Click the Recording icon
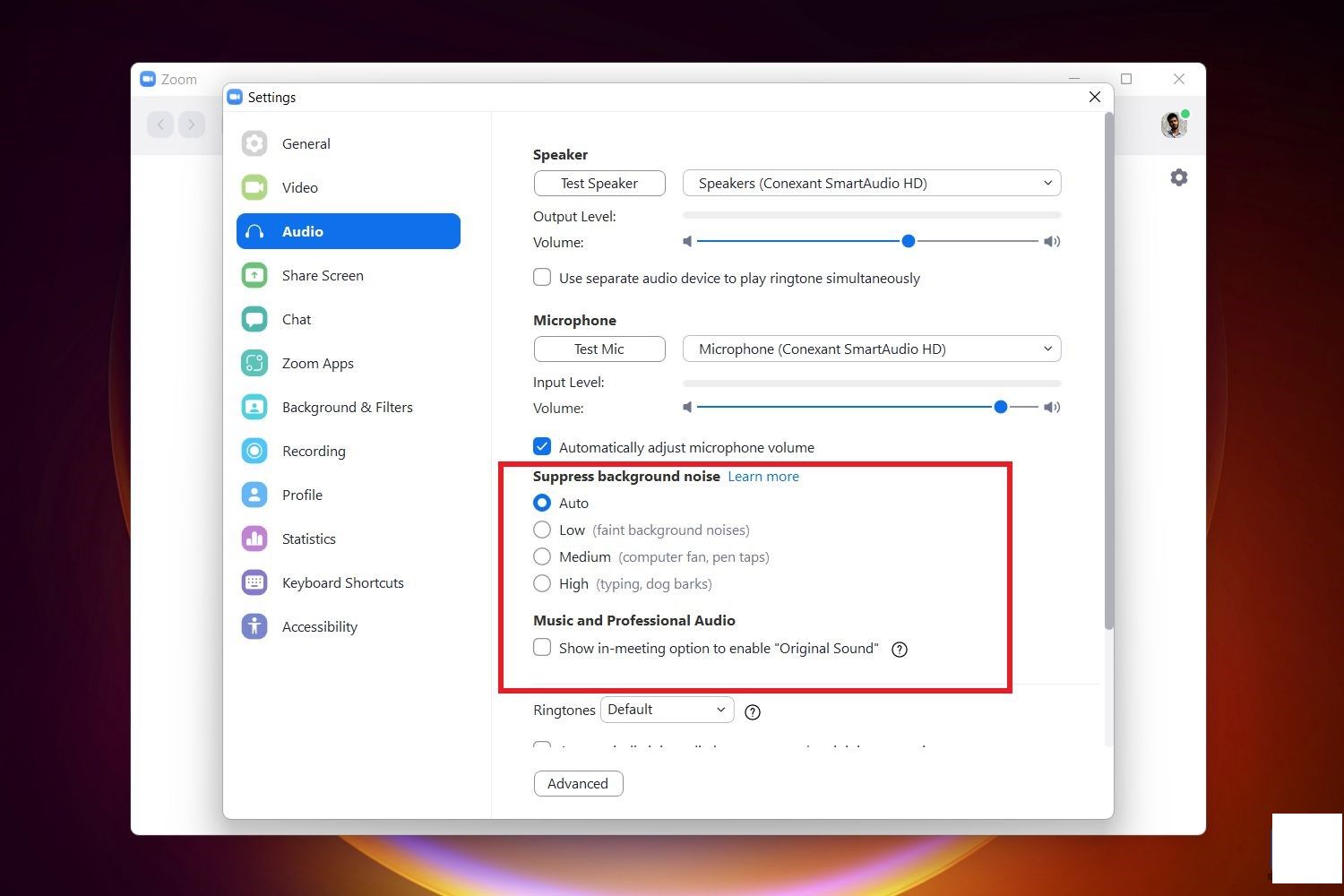Screen dimensions: 1344x896 254,451
